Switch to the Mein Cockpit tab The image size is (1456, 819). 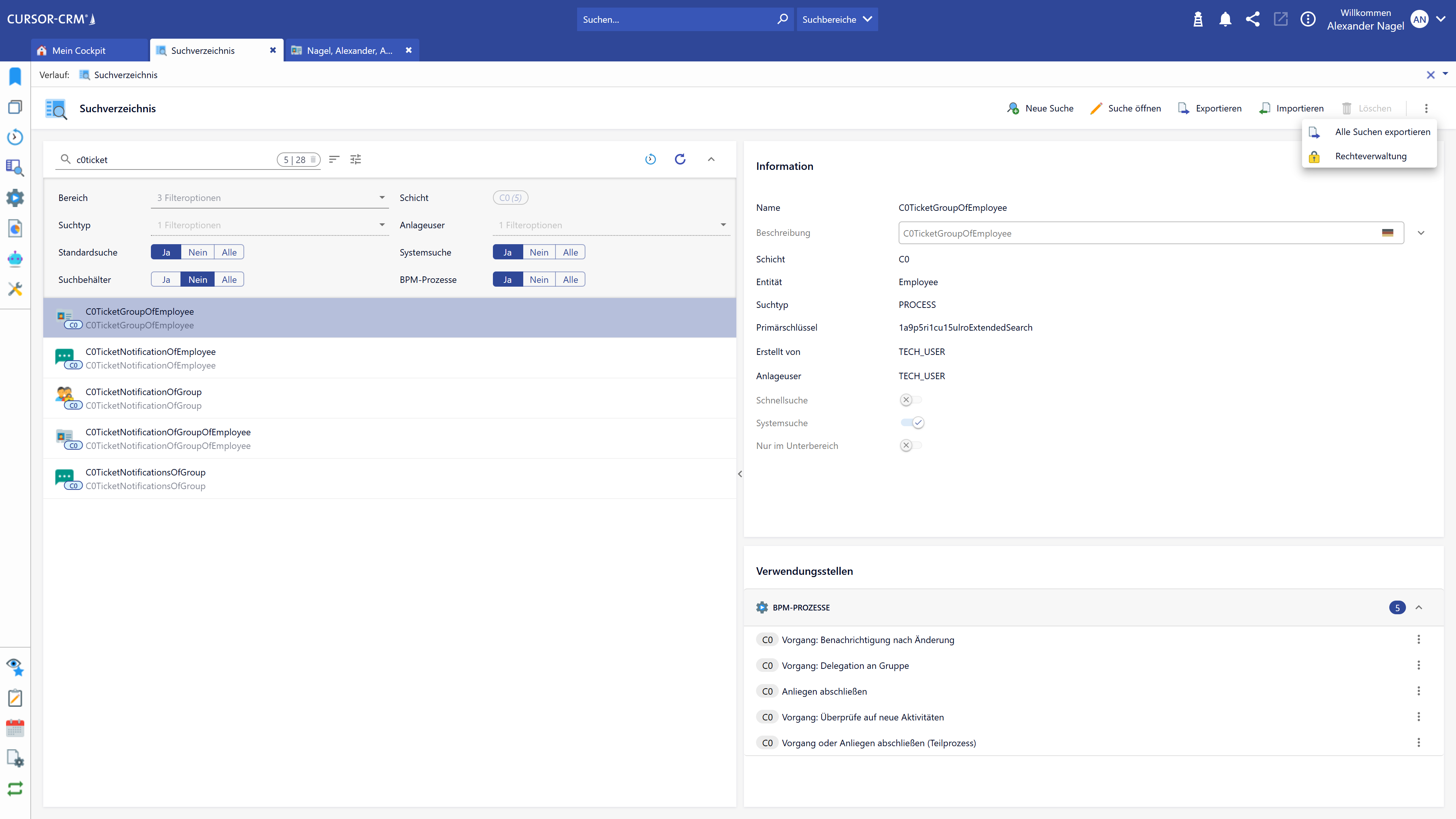[x=89, y=50]
